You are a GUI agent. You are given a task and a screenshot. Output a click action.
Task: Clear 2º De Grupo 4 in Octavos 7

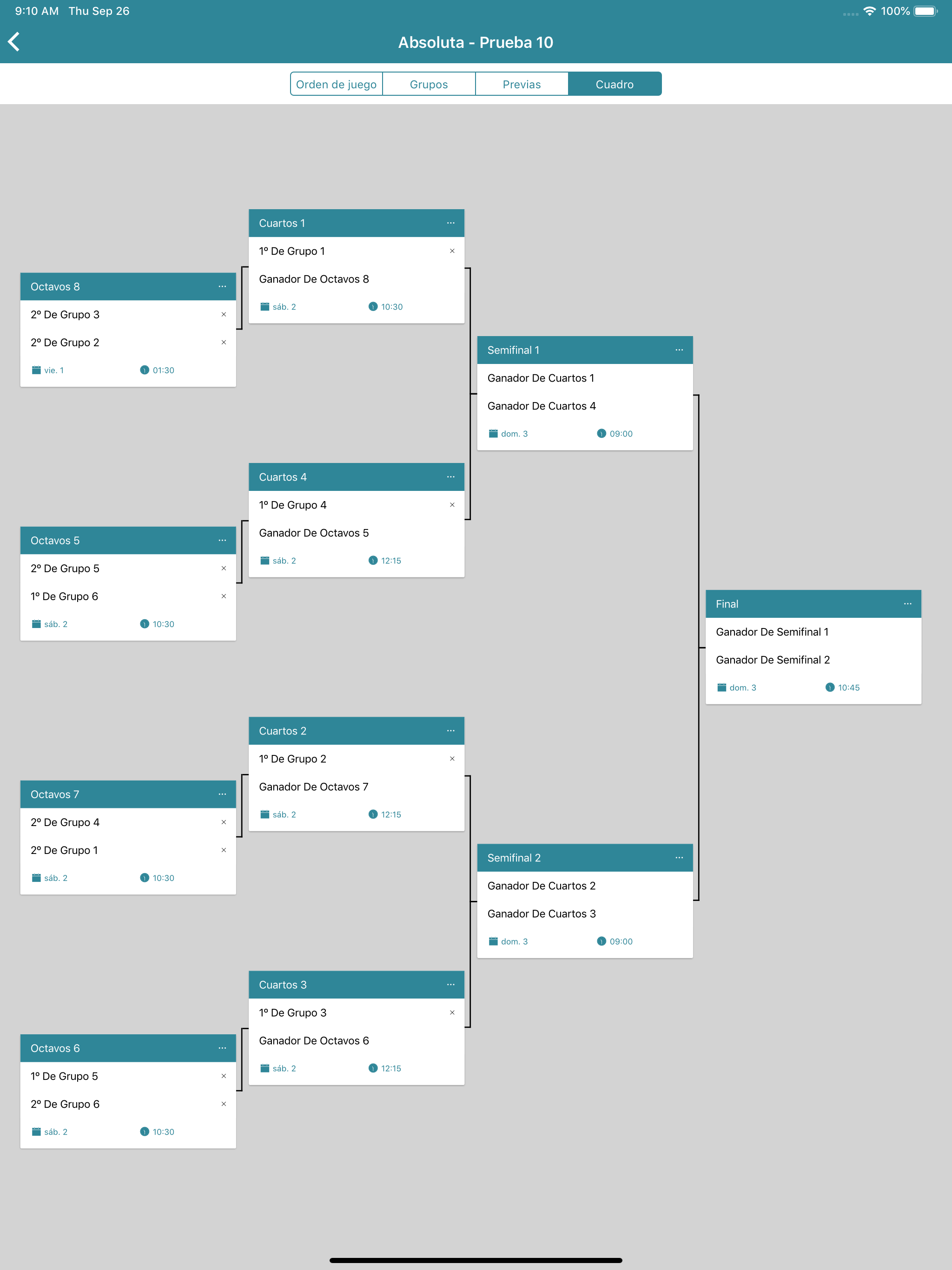pos(224,823)
